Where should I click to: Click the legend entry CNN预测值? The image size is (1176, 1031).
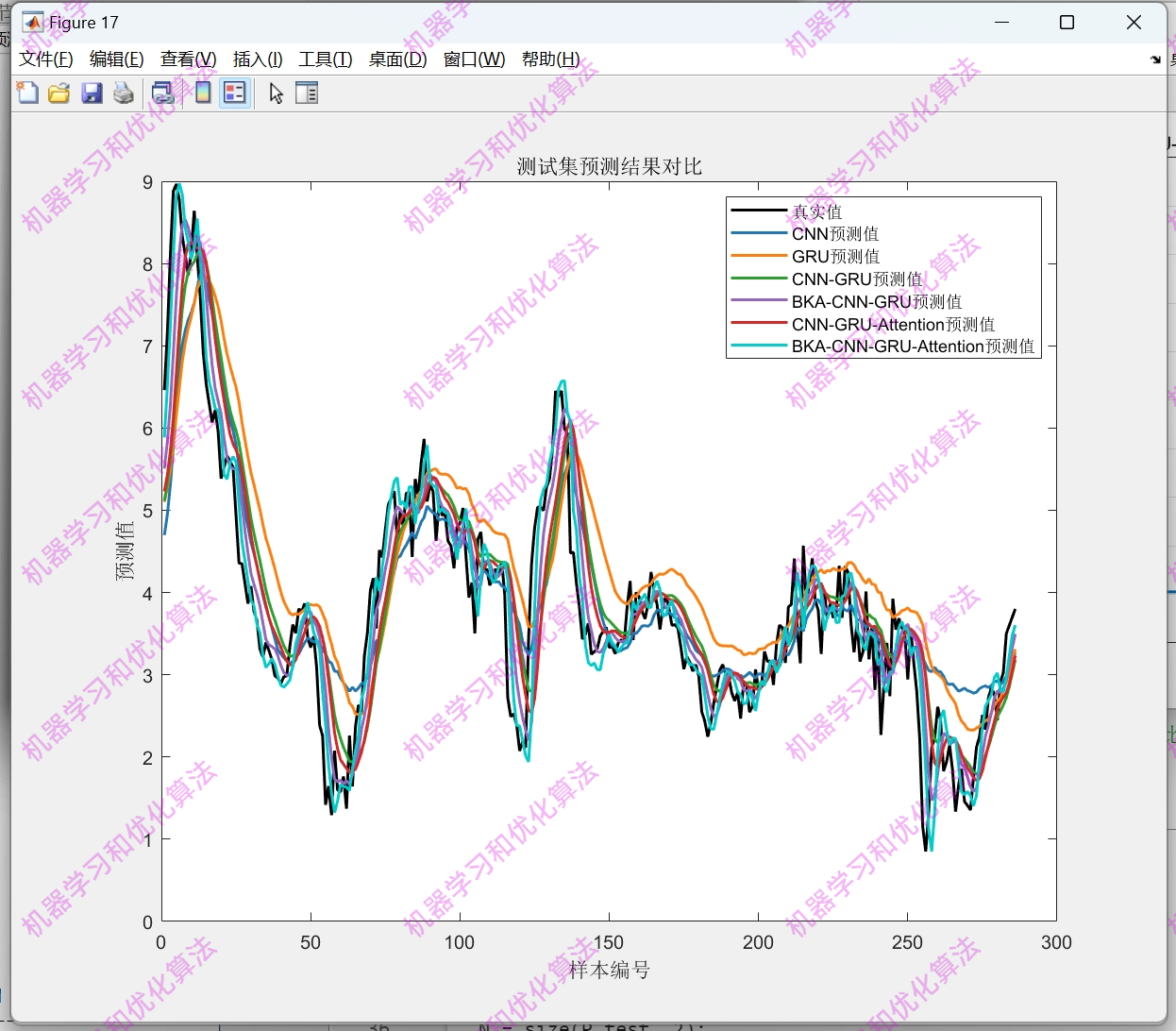click(x=835, y=234)
